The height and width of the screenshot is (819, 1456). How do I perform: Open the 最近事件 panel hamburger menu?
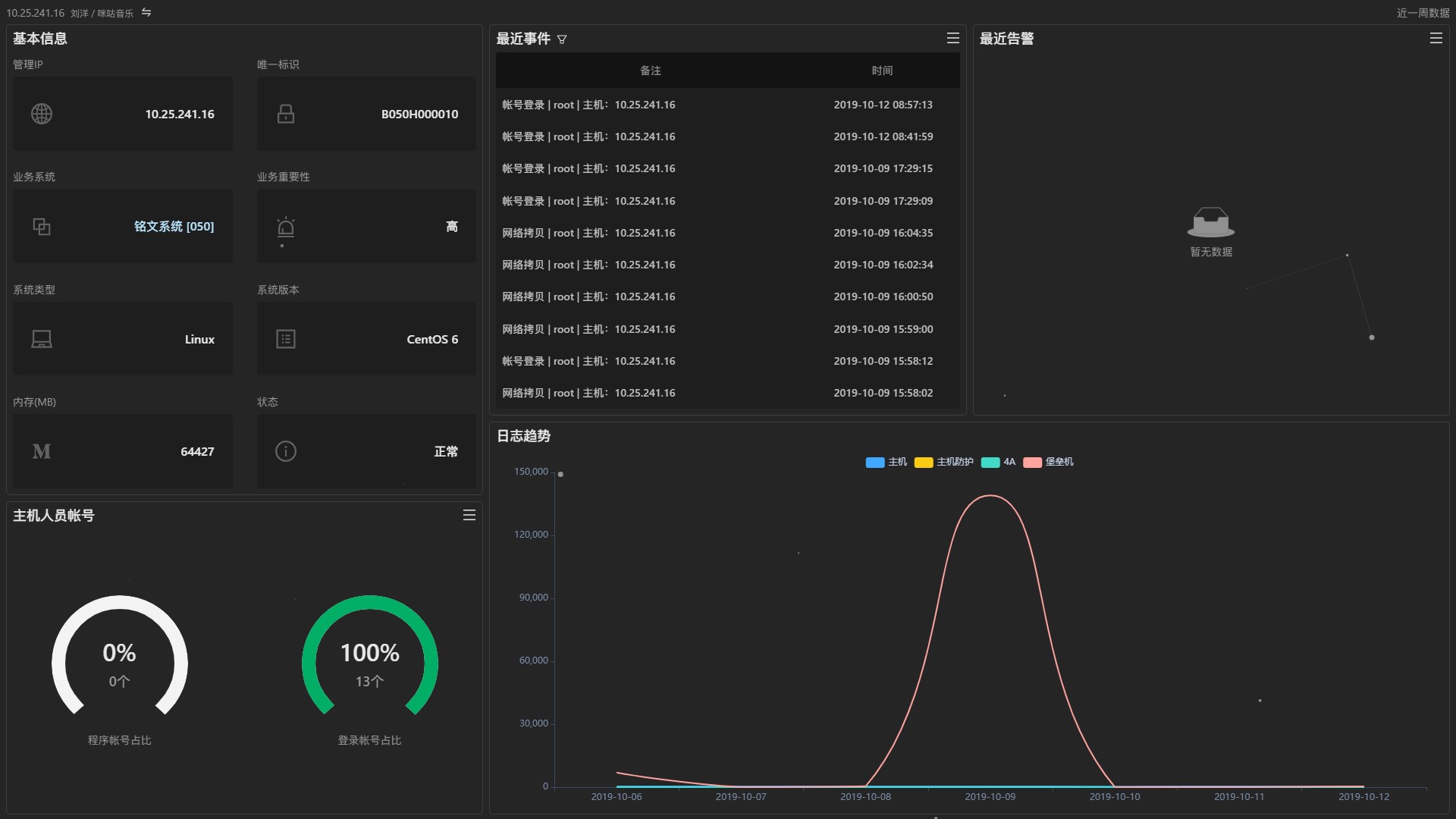pos(952,39)
